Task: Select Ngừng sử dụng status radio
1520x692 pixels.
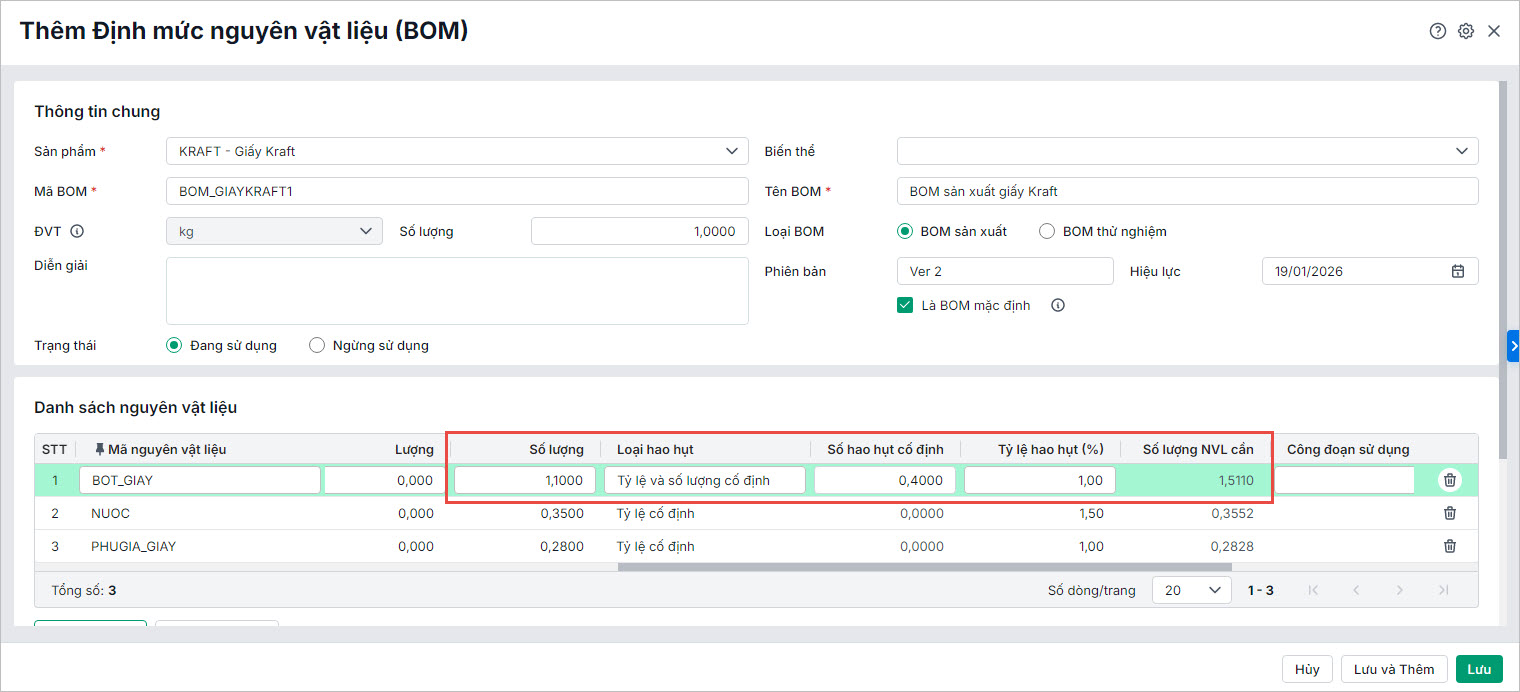Action: pos(317,345)
